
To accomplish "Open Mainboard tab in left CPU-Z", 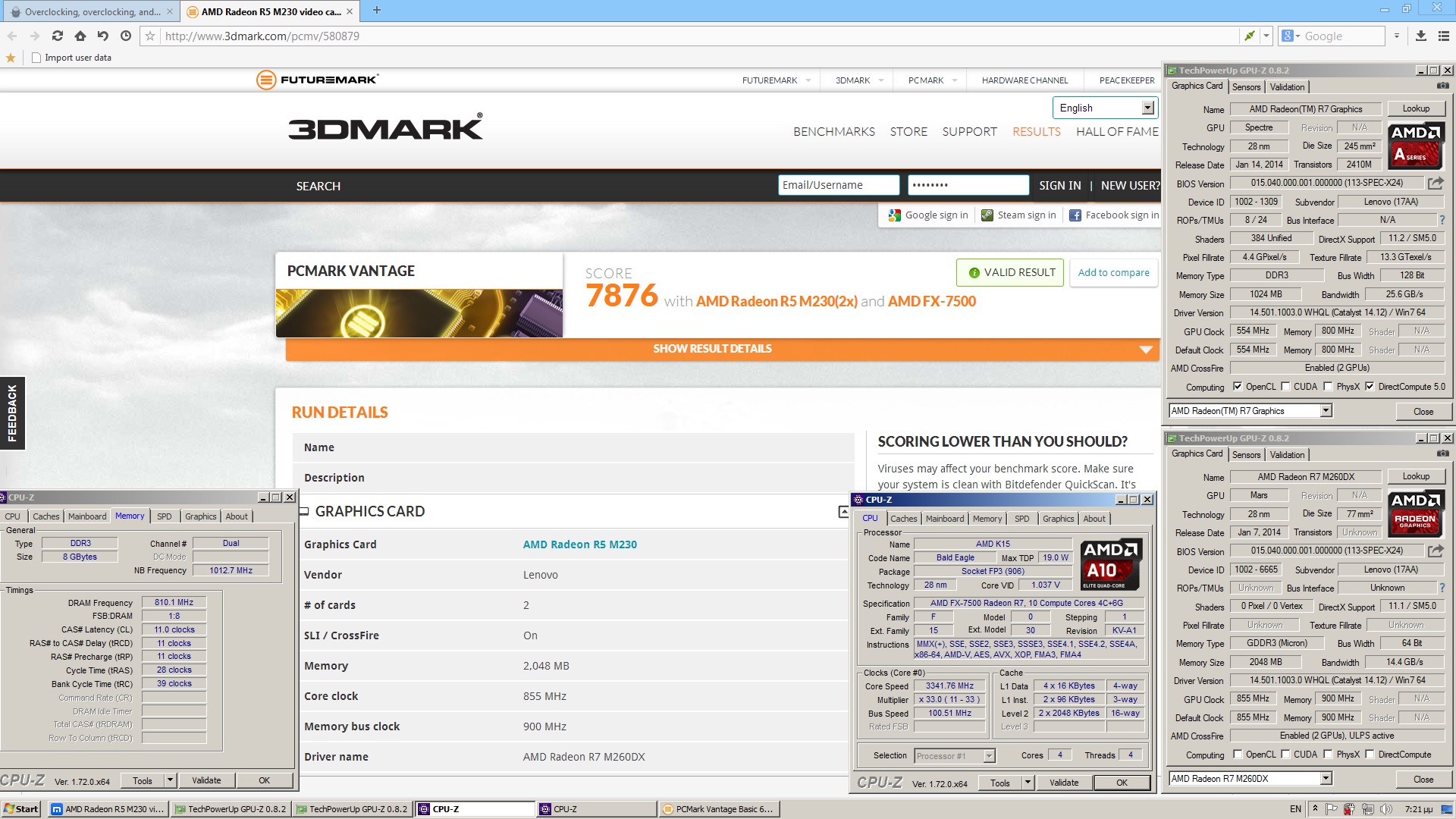I will (87, 516).
